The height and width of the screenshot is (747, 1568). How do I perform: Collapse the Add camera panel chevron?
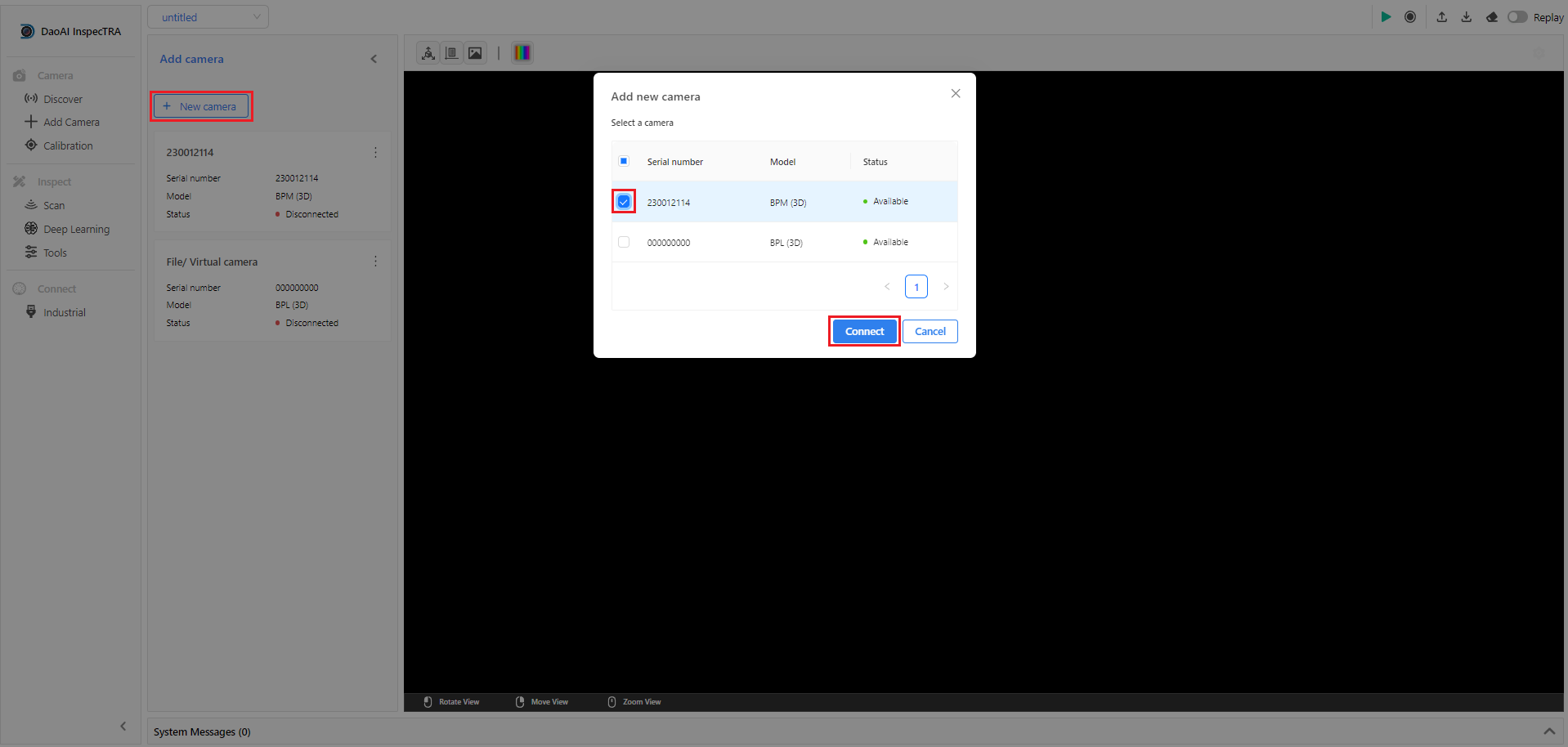coord(374,59)
